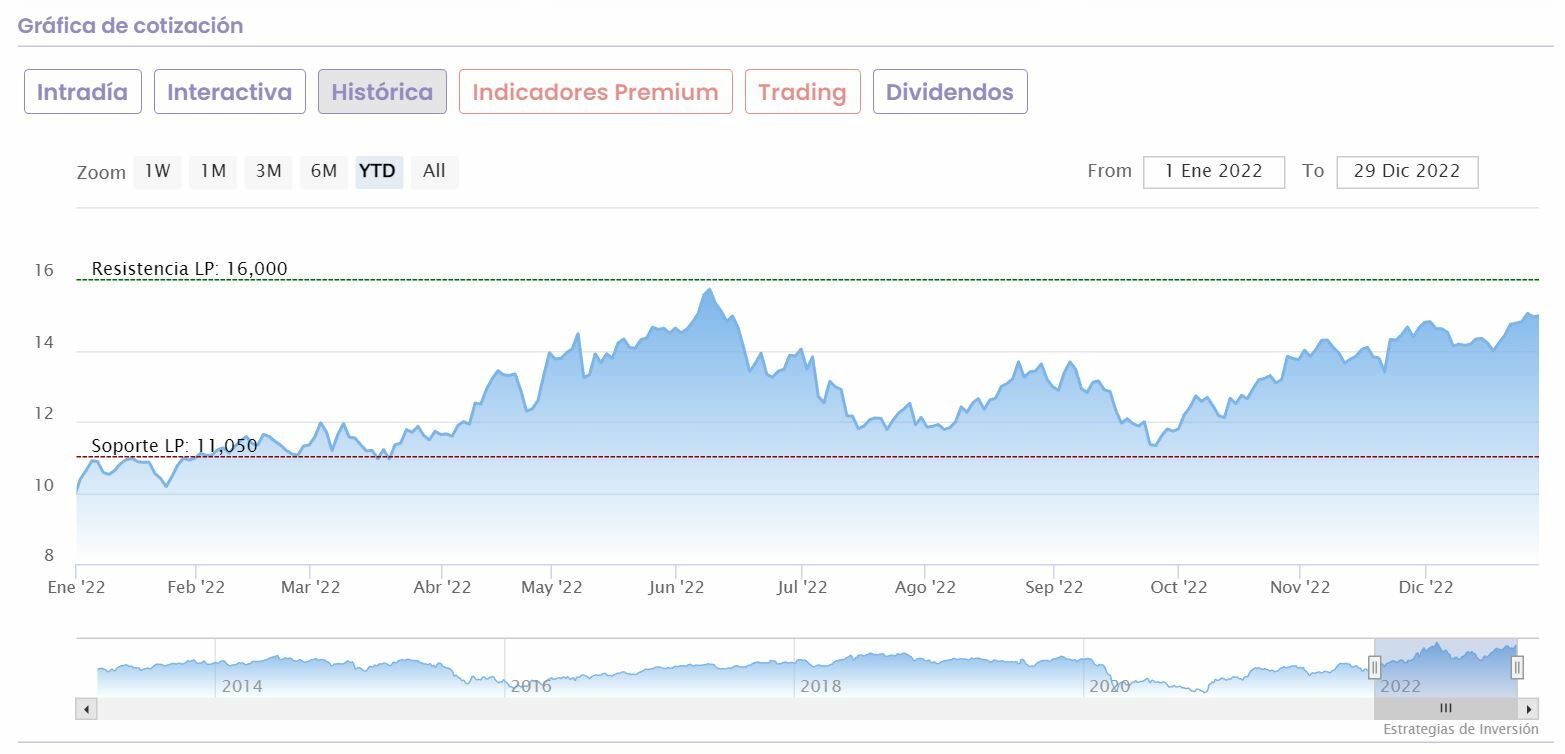
Task: Open the Interactiva chart tab
Action: click(x=230, y=92)
